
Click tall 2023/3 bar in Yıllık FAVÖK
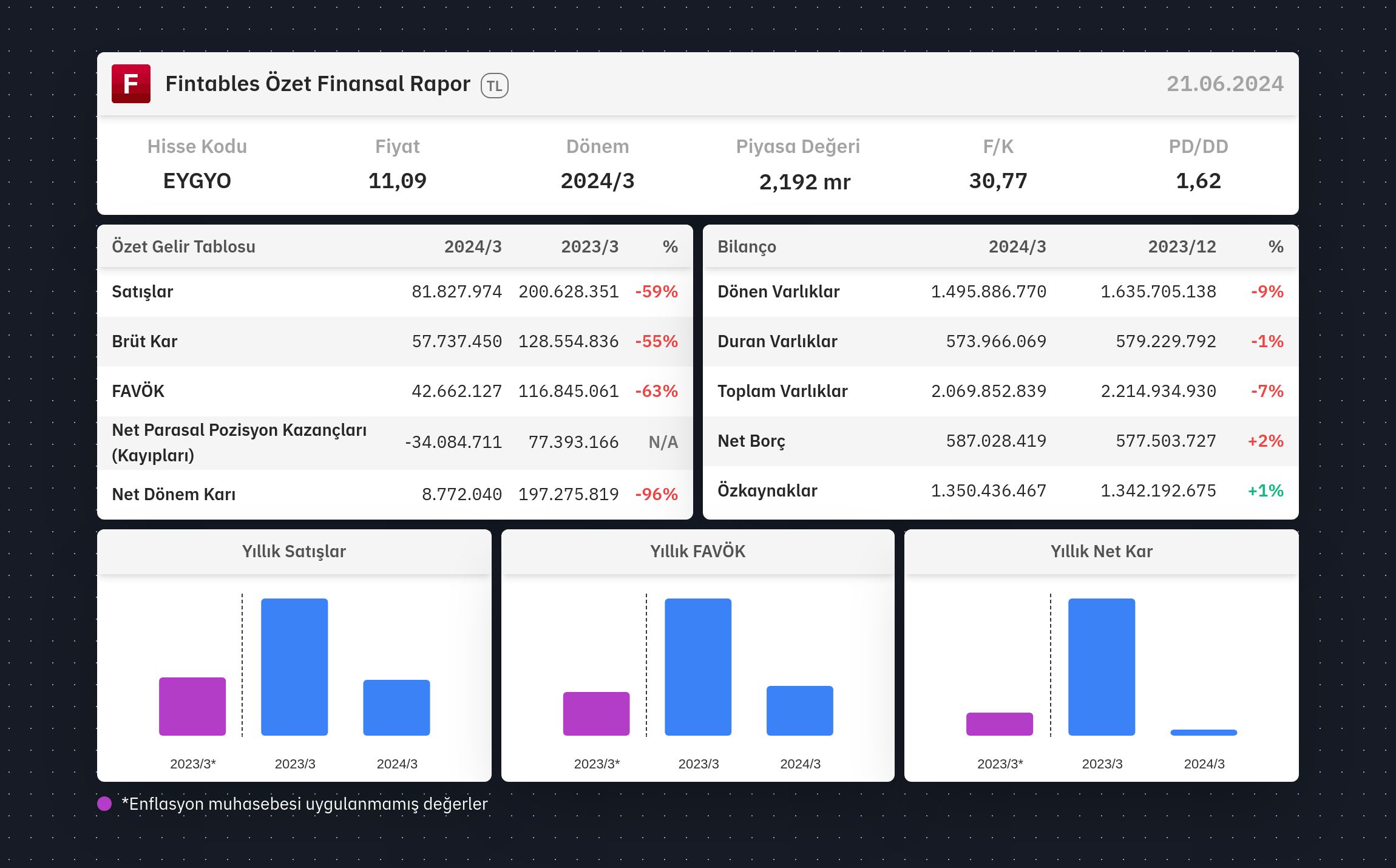(698, 667)
